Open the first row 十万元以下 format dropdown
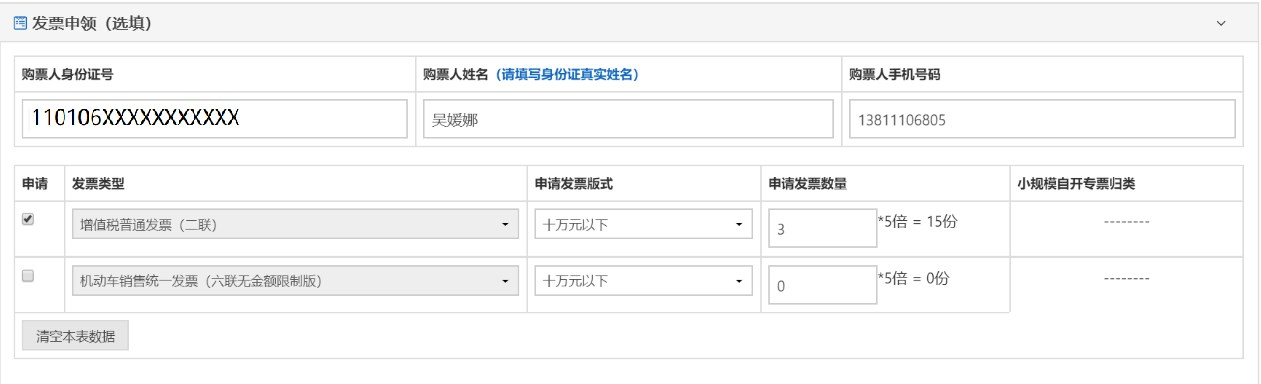The image size is (1261, 384). coord(643,225)
